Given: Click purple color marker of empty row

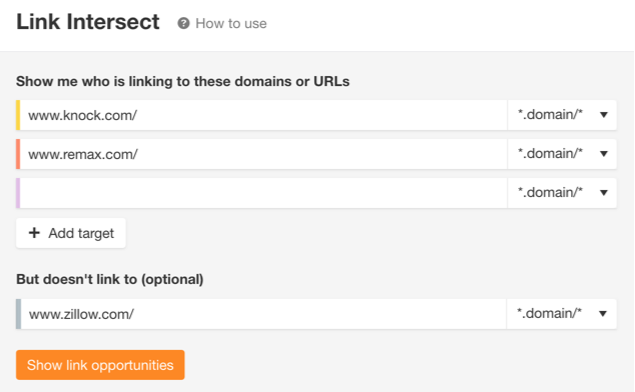Looking at the screenshot, I should click(x=18, y=193).
